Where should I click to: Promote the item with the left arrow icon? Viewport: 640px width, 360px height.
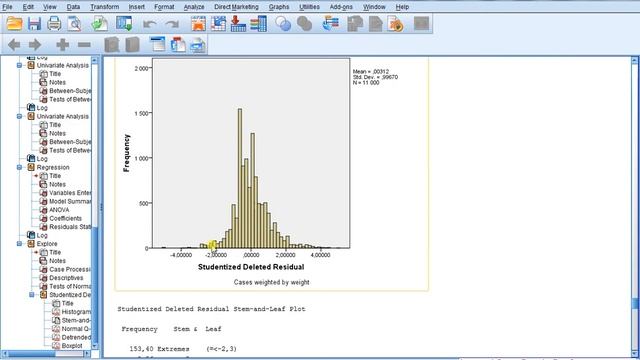point(14,44)
